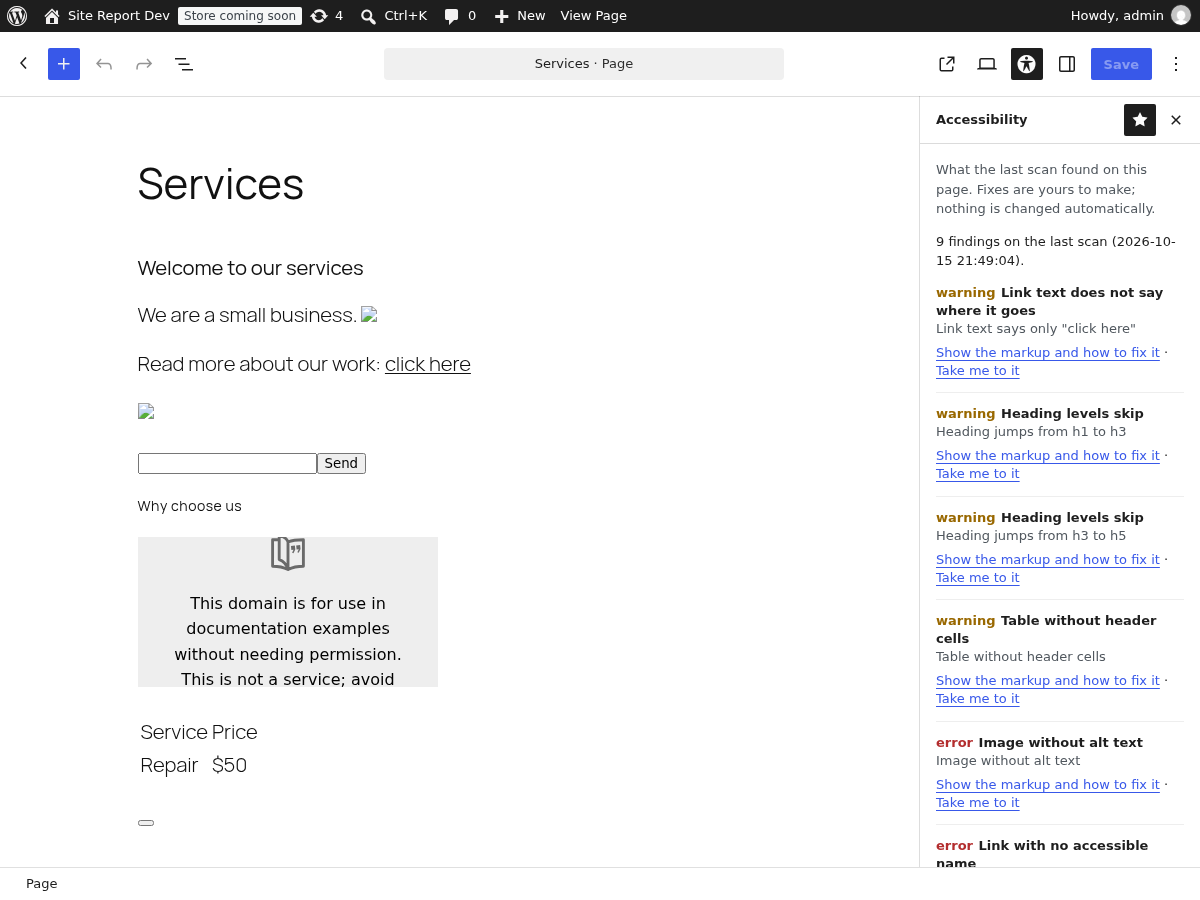The width and height of the screenshot is (1200, 900).
Task: Click the 'click here' link in content
Action: point(428,364)
